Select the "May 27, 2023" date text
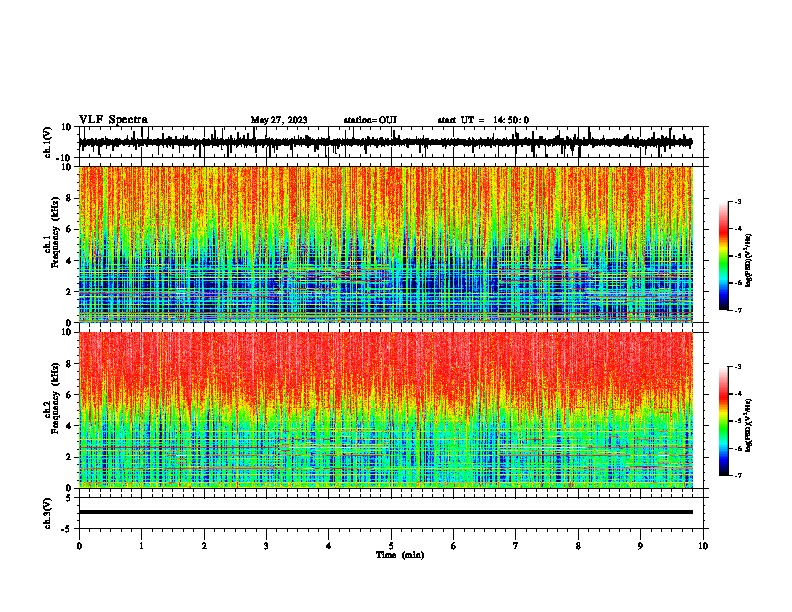The width and height of the screenshot is (792, 612). click(279, 120)
